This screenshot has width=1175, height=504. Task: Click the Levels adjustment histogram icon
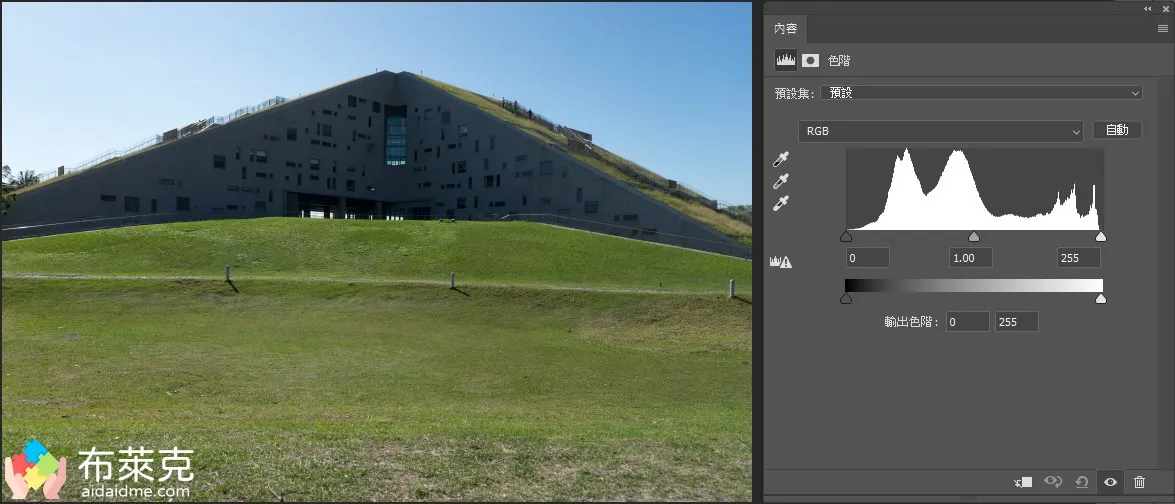tap(786, 60)
